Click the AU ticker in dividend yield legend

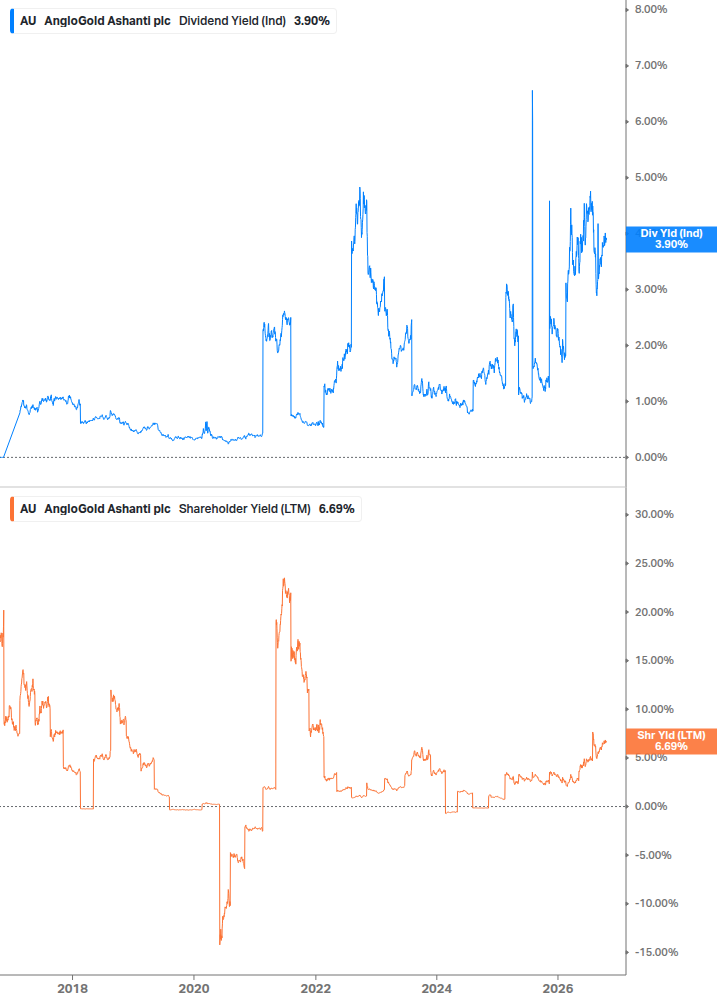28,21
